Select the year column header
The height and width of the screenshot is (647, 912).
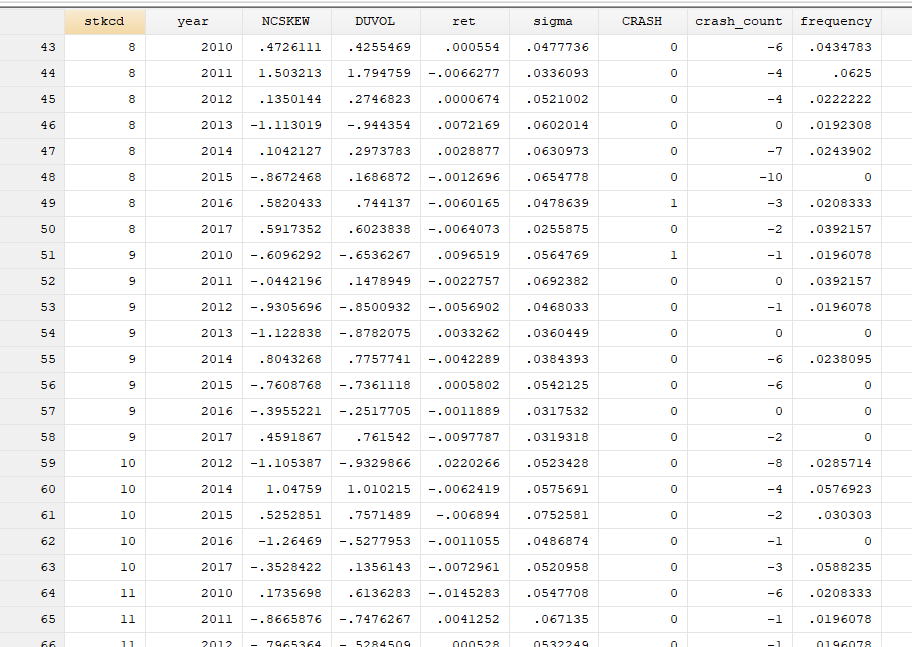point(194,22)
